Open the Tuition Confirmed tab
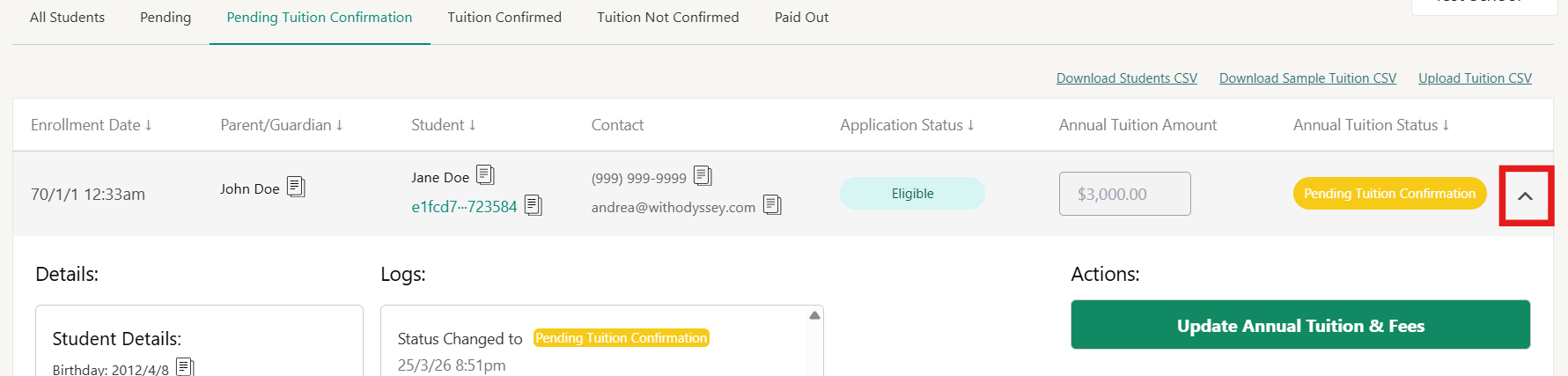 point(504,18)
